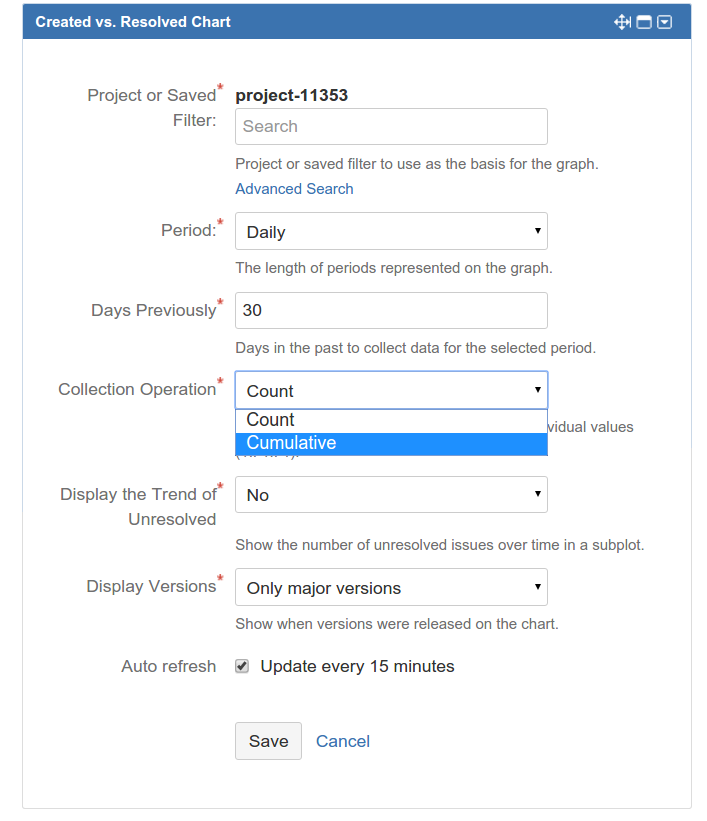The image size is (707, 821).
Task: Select the Cumulative option in list
Action: point(291,443)
